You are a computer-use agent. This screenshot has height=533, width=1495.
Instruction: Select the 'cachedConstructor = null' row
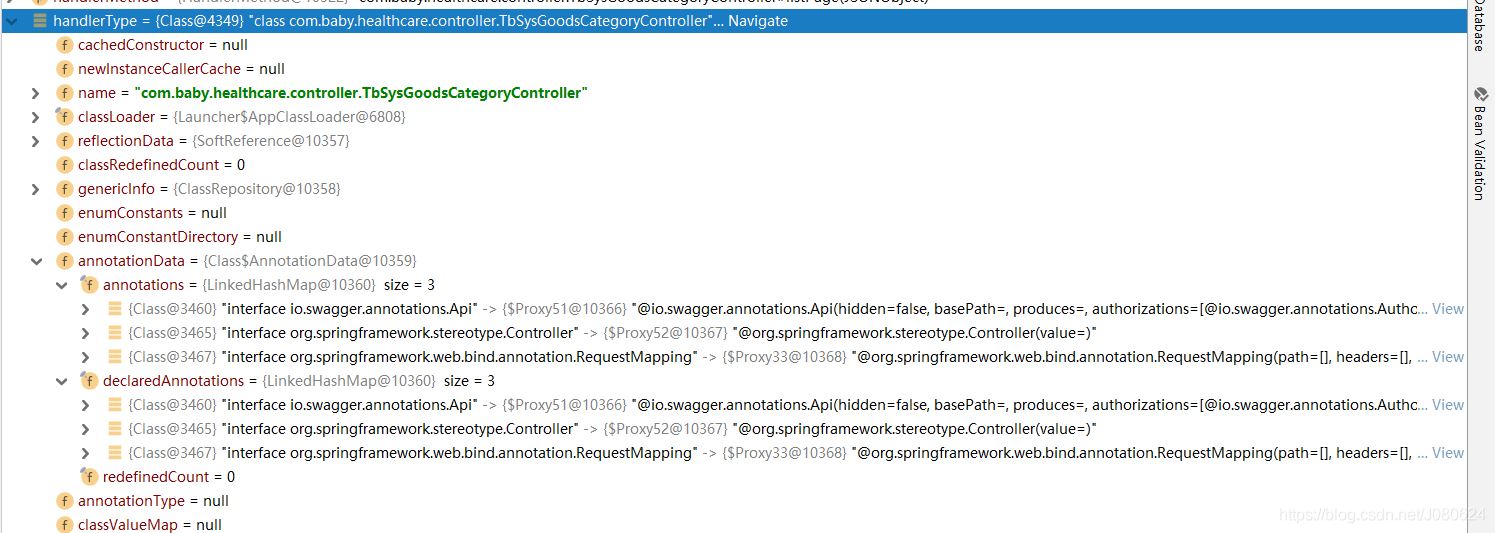(x=733, y=45)
